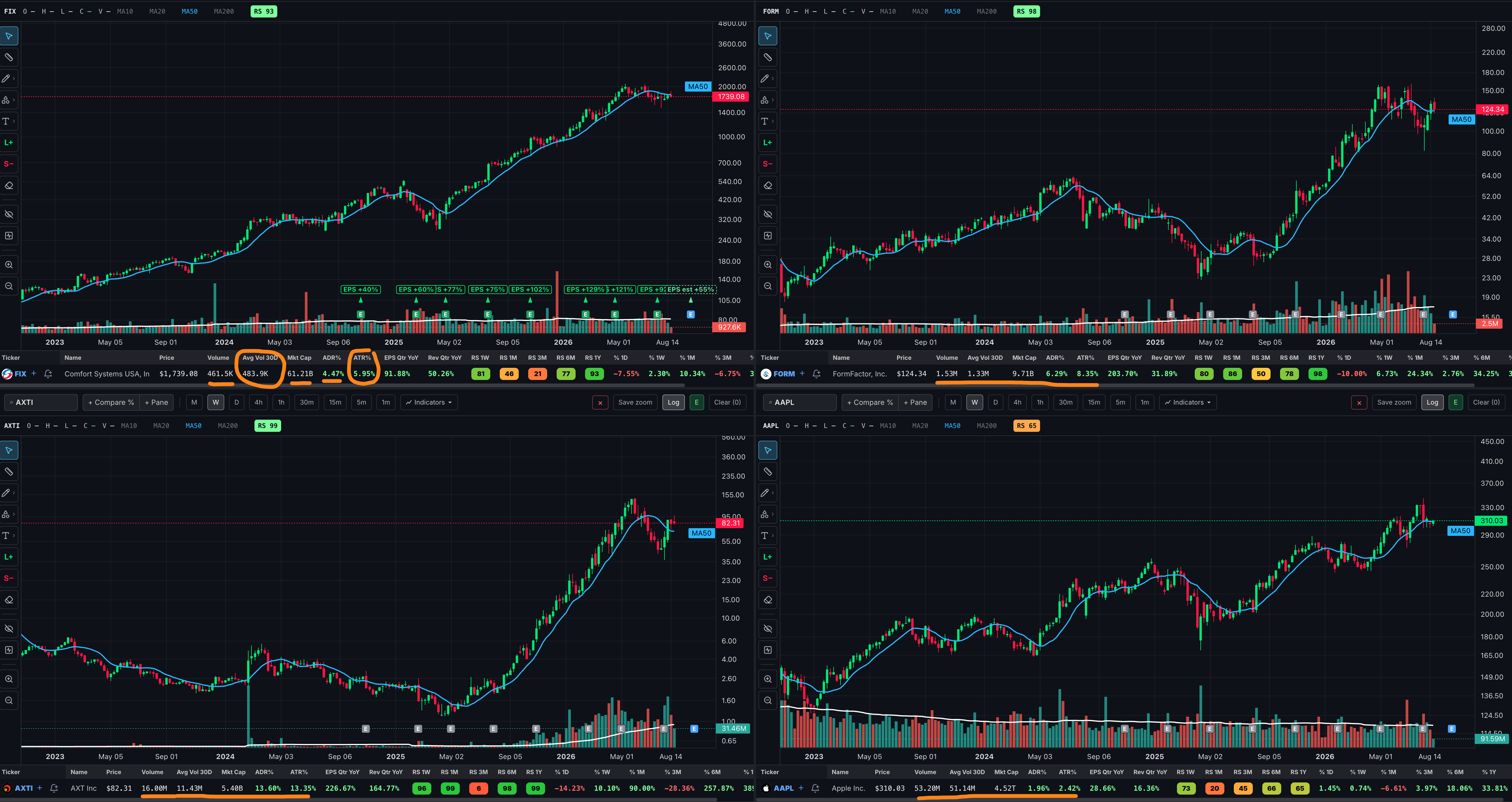Select the ruler tool in AAPL chart
The width and height of the screenshot is (1512, 802).
point(768,472)
